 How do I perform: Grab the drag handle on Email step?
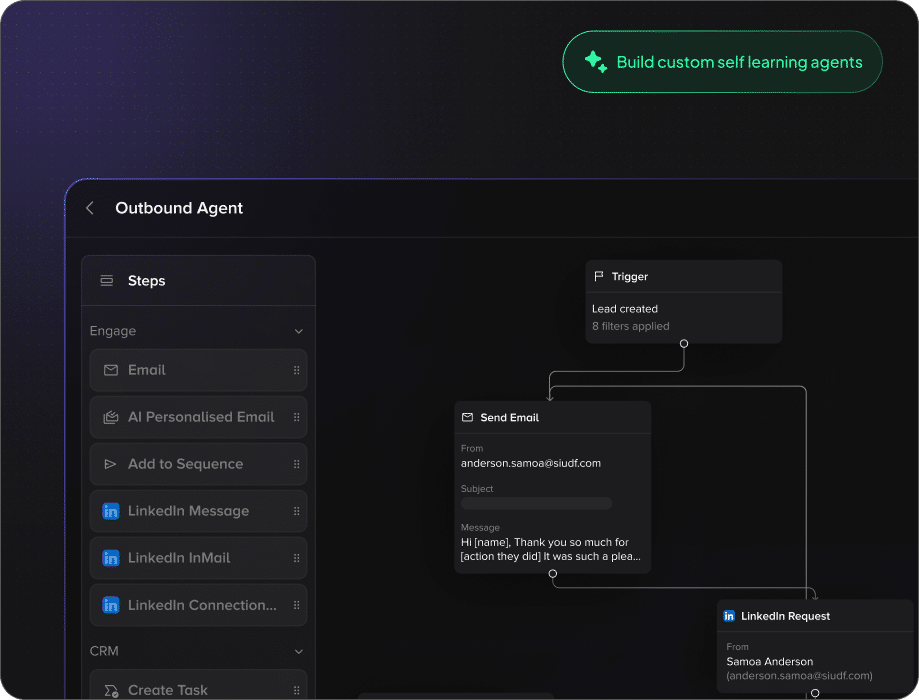[296, 370]
